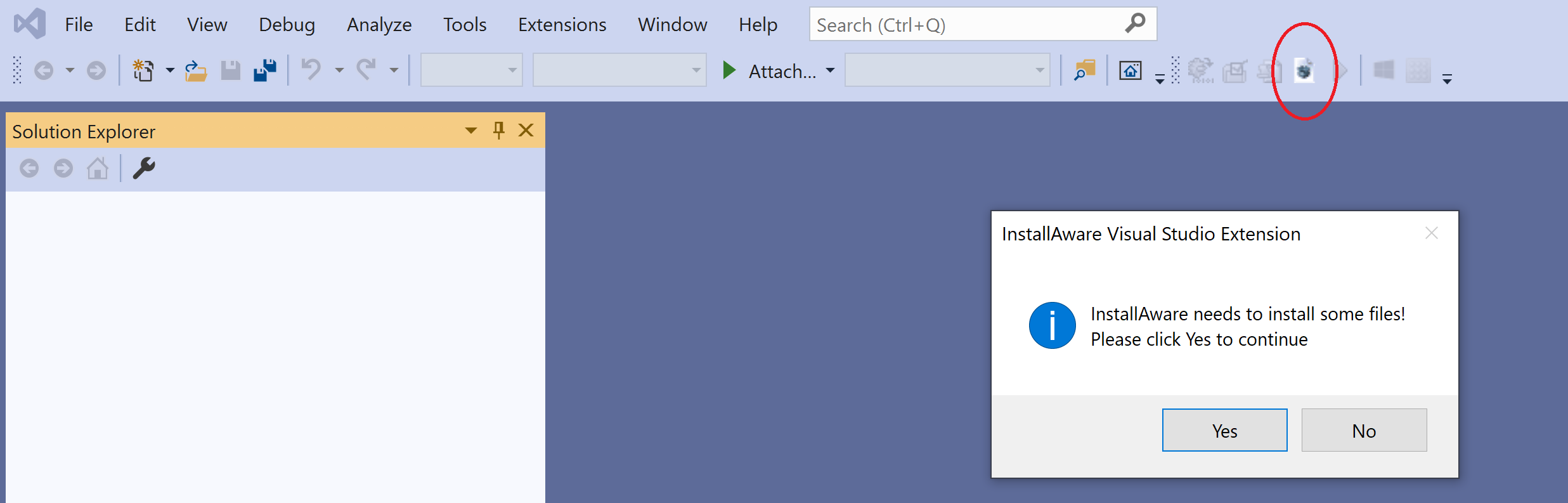Open the Extensions menu
The width and height of the screenshot is (1568, 503).
(562, 25)
